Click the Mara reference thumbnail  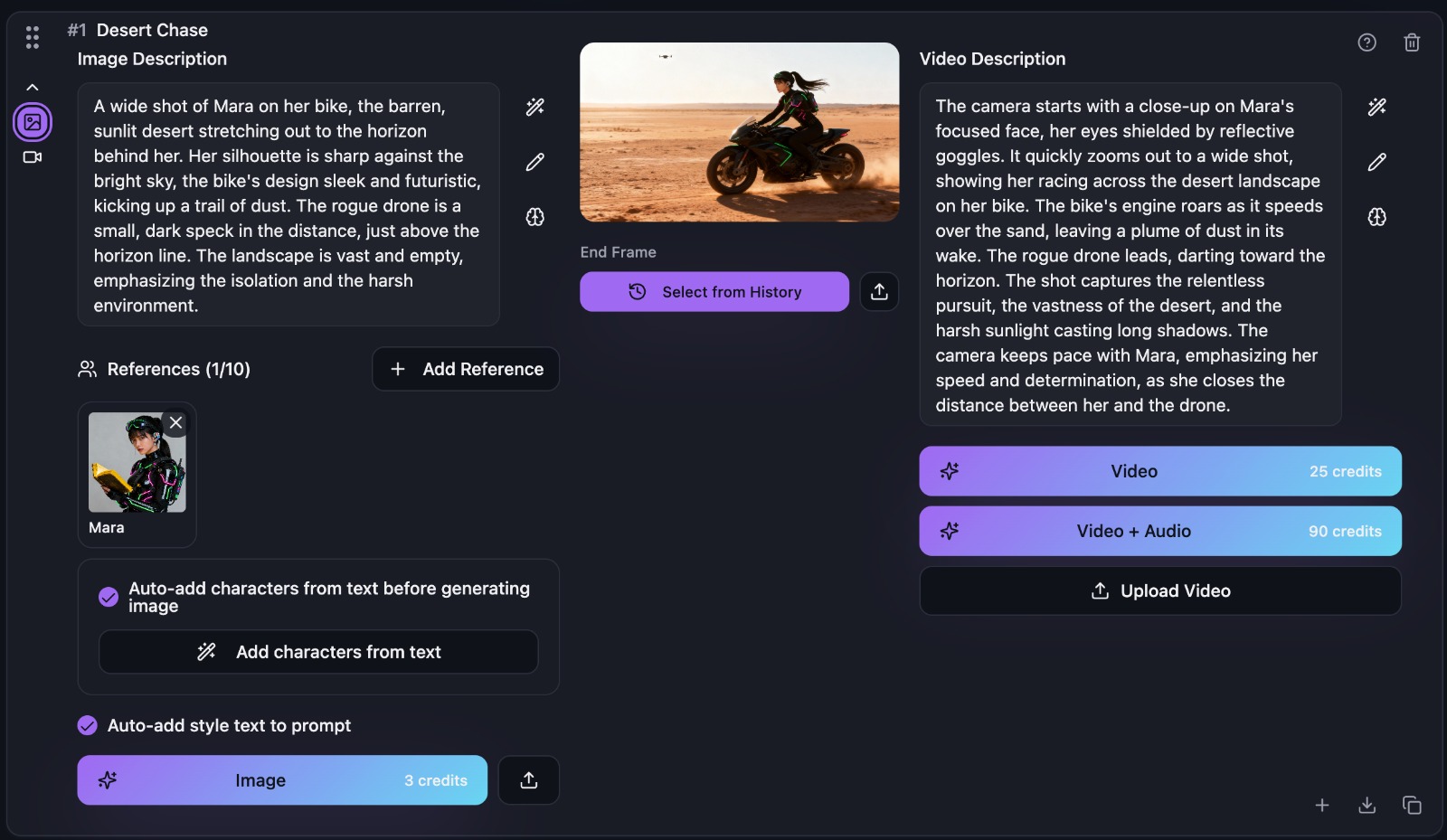pyautogui.click(x=137, y=463)
